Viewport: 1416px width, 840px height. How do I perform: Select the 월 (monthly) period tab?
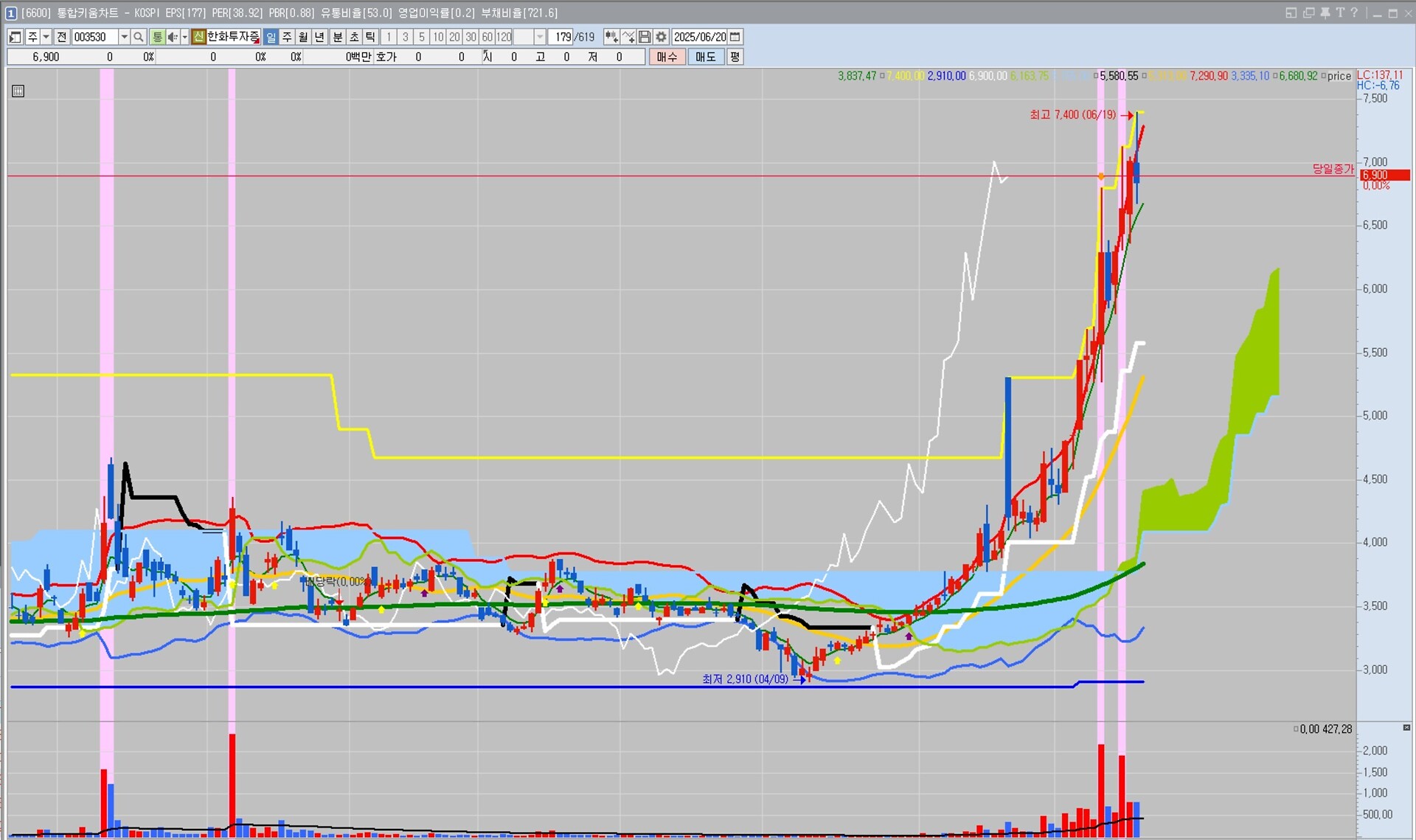303,37
